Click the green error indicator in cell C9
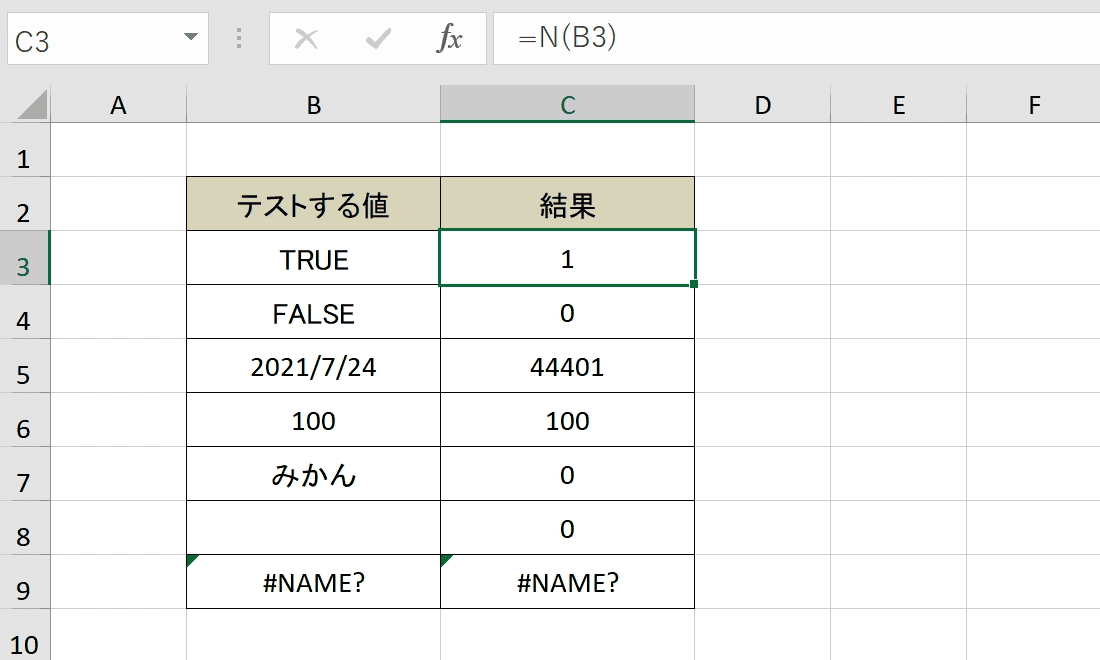Image resolution: width=1100 pixels, height=660 pixels. click(x=447, y=560)
